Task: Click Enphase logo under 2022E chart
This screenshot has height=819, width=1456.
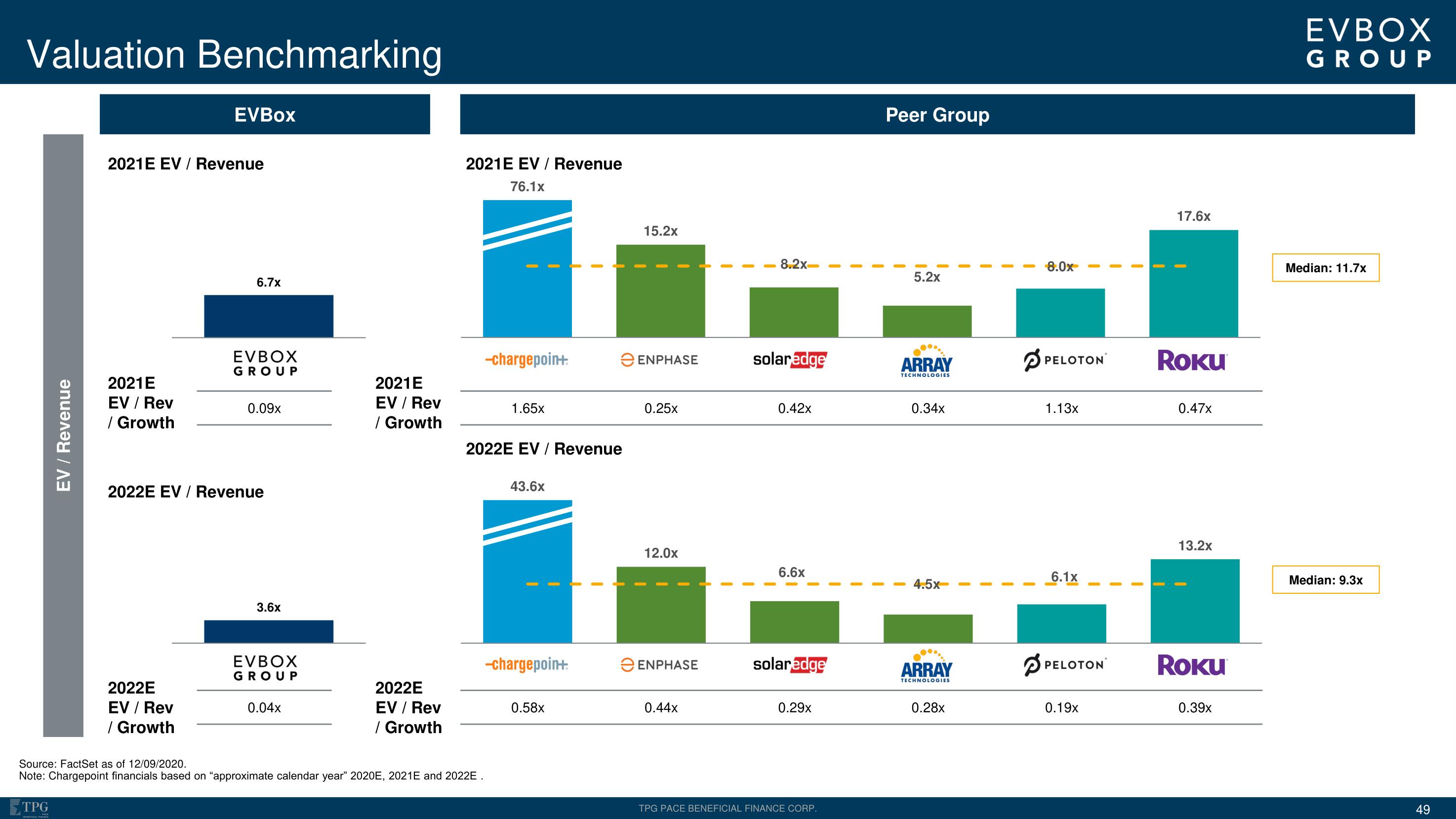Action: 659,665
